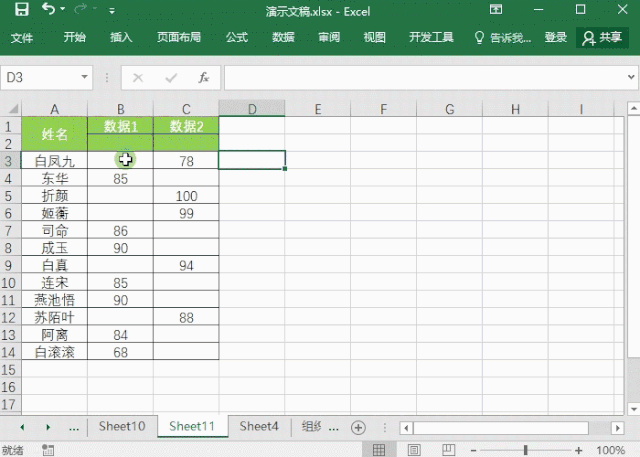Expand the Name Box dropdown arrow

[x=84, y=77]
